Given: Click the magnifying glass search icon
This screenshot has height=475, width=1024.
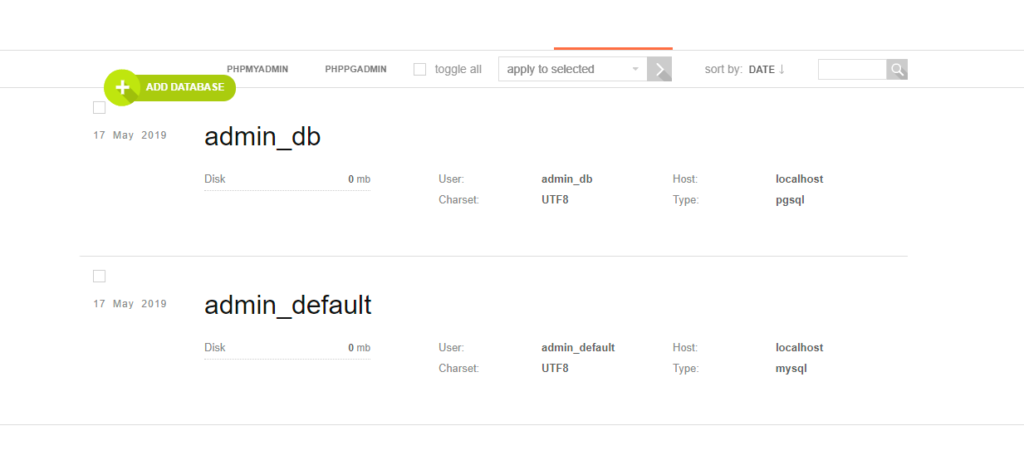Looking at the screenshot, I should [897, 69].
